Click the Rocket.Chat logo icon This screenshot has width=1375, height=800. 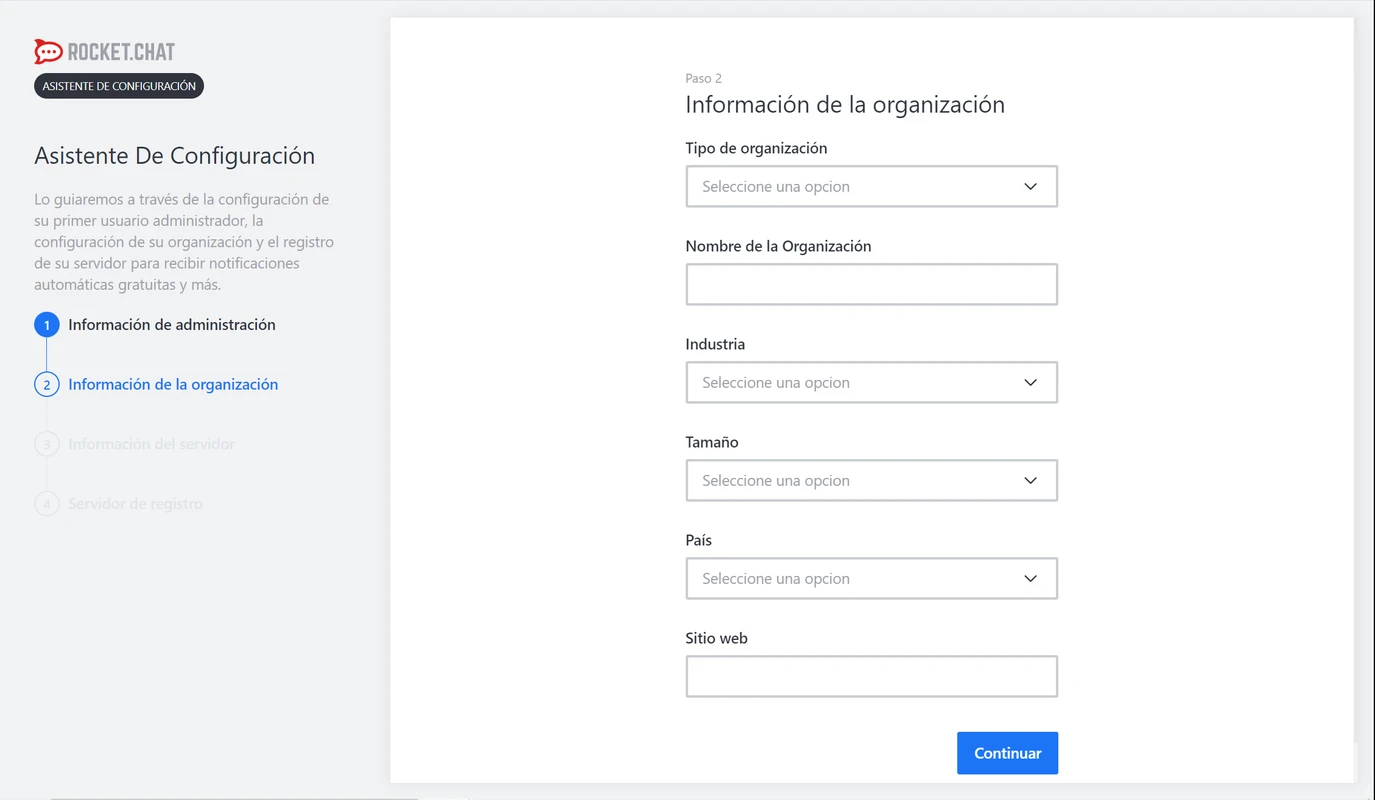[48, 51]
